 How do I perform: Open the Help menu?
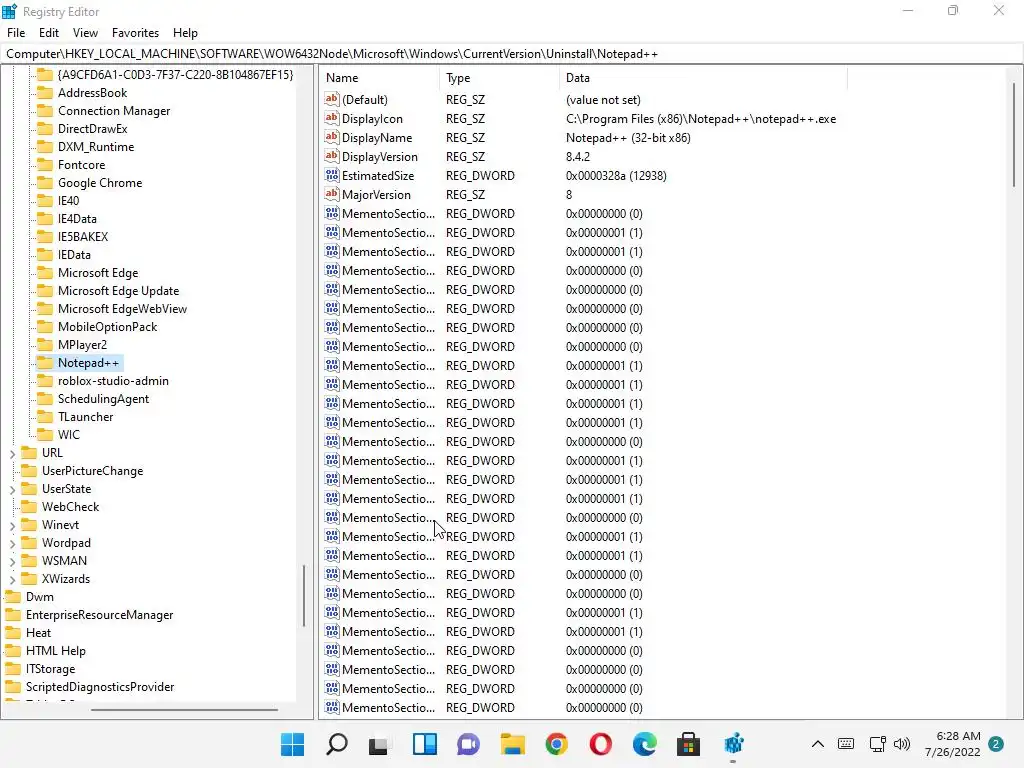185,33
